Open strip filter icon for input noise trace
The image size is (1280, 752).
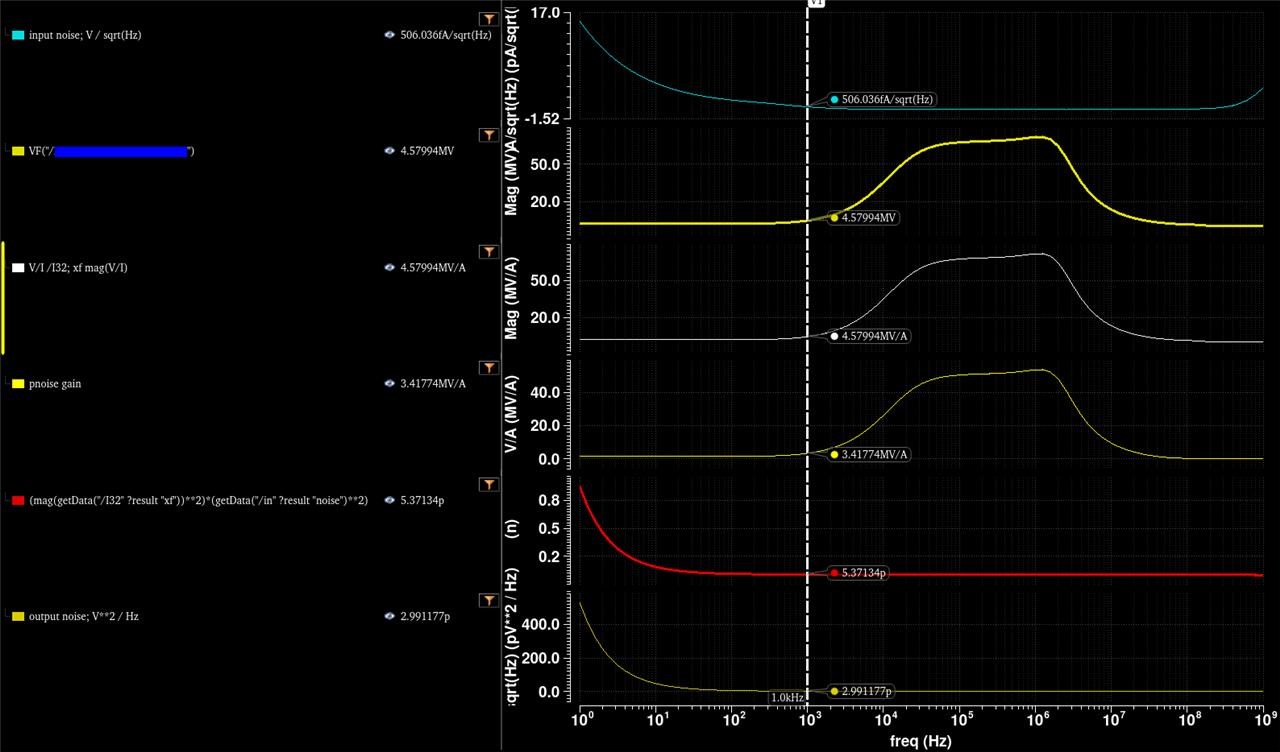click(488, 19)
